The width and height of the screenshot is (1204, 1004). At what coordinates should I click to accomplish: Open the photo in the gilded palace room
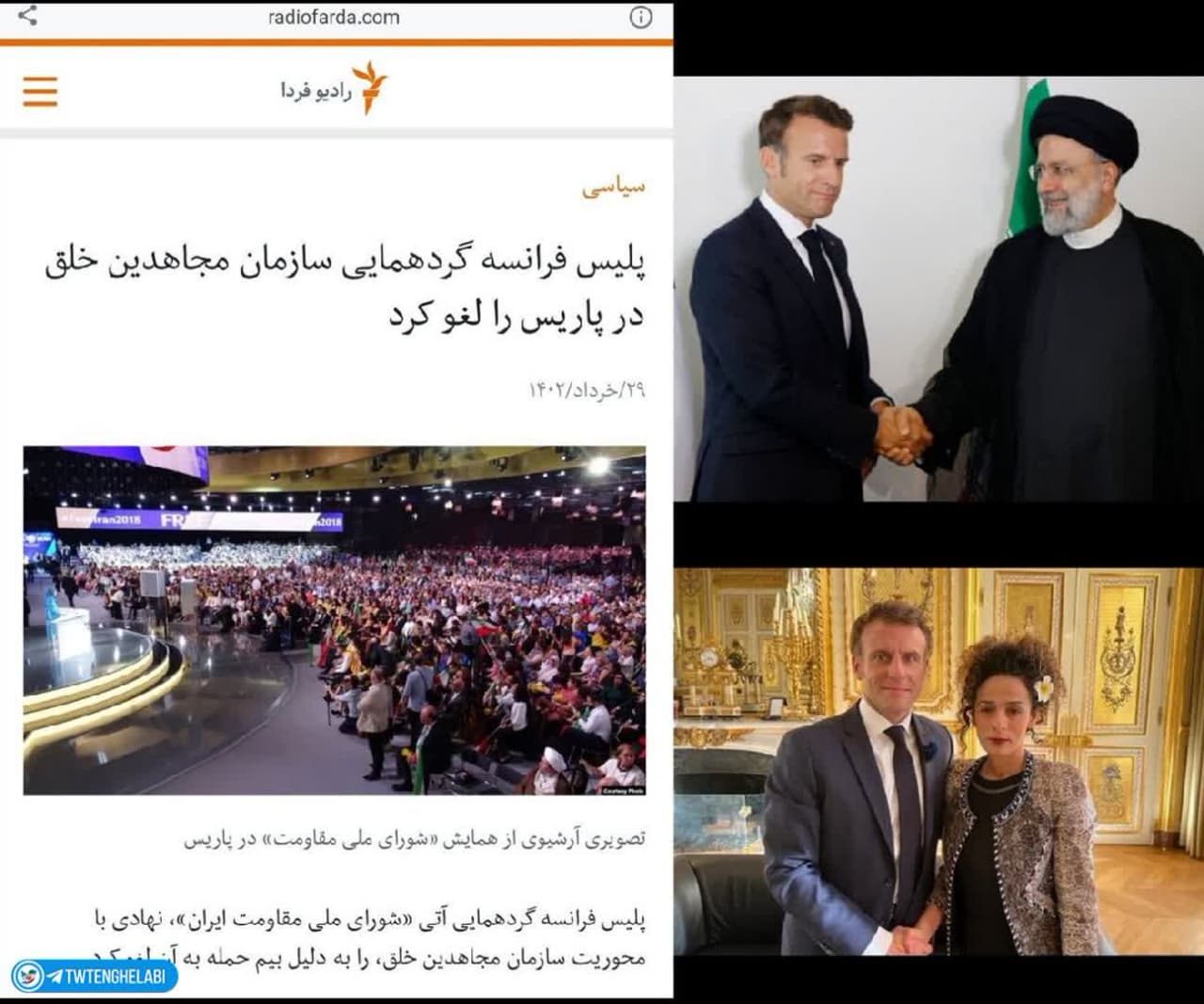pyautogui.click(x=939, y=761)
